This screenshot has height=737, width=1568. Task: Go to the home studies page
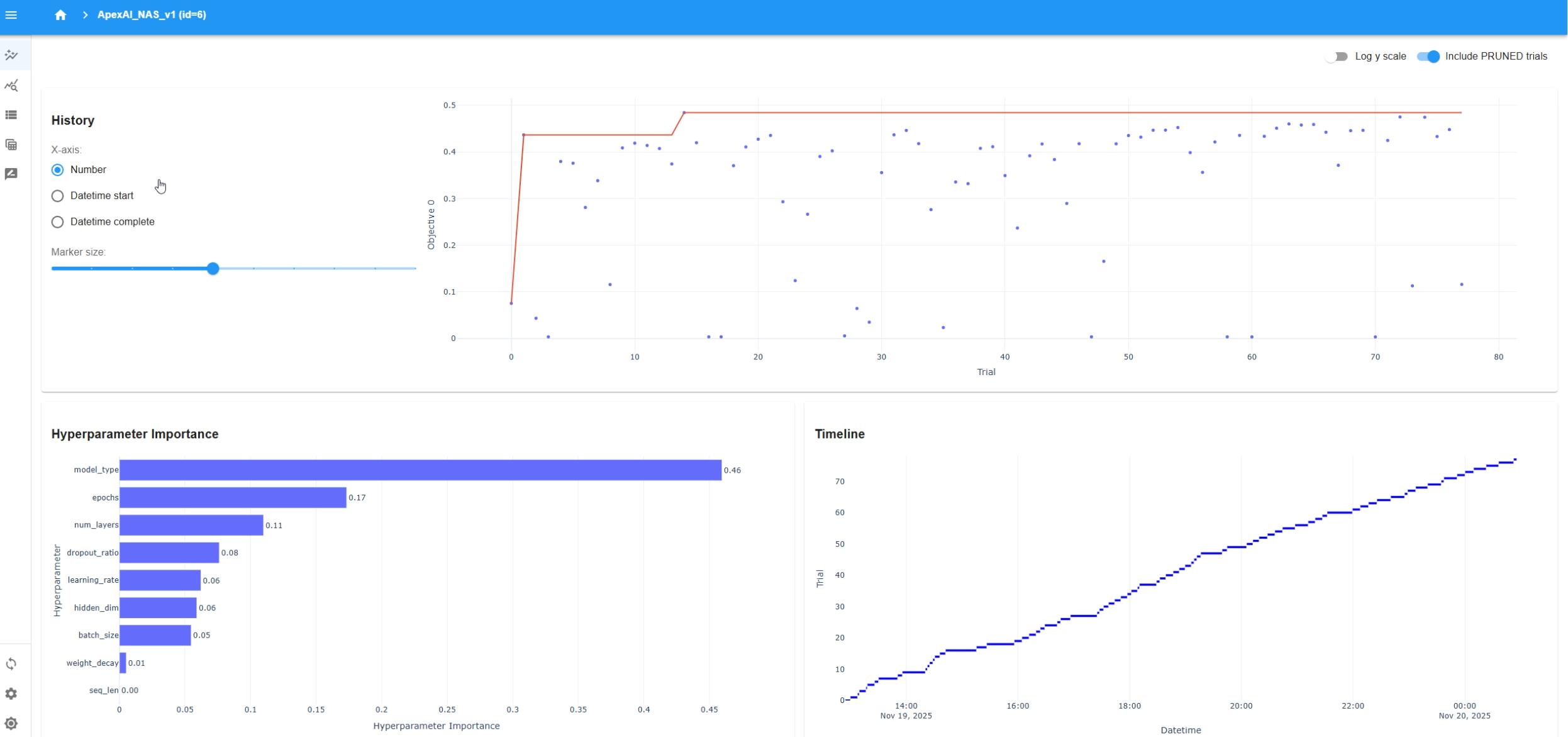click(x=60, y=14)
